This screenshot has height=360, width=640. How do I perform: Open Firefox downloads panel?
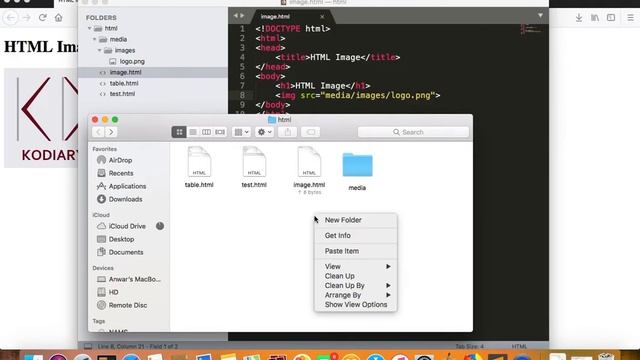[x=579, y=18]
